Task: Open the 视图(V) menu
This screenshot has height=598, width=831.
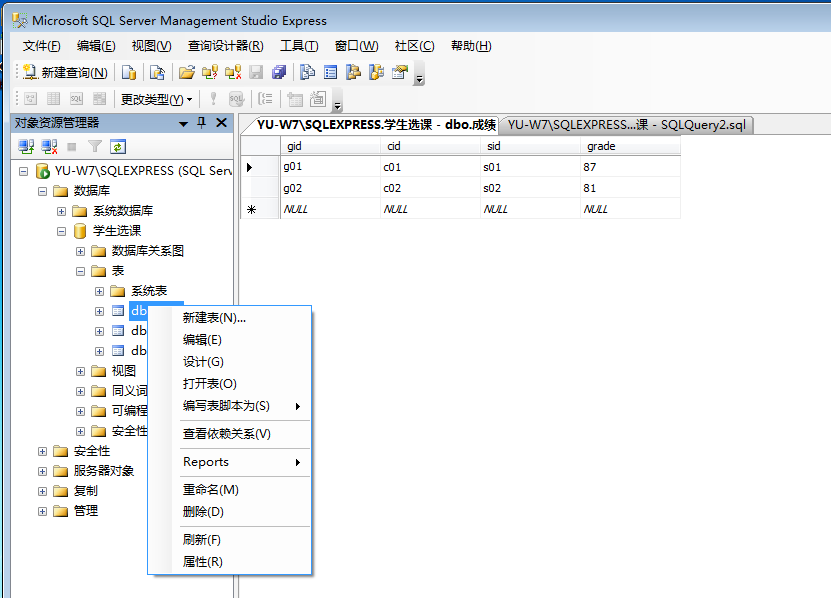Action: pos(152,46)
